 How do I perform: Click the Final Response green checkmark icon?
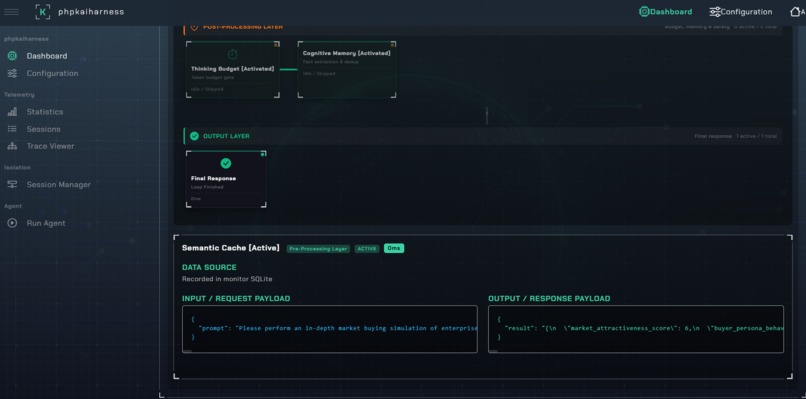(x=226, y=163)
